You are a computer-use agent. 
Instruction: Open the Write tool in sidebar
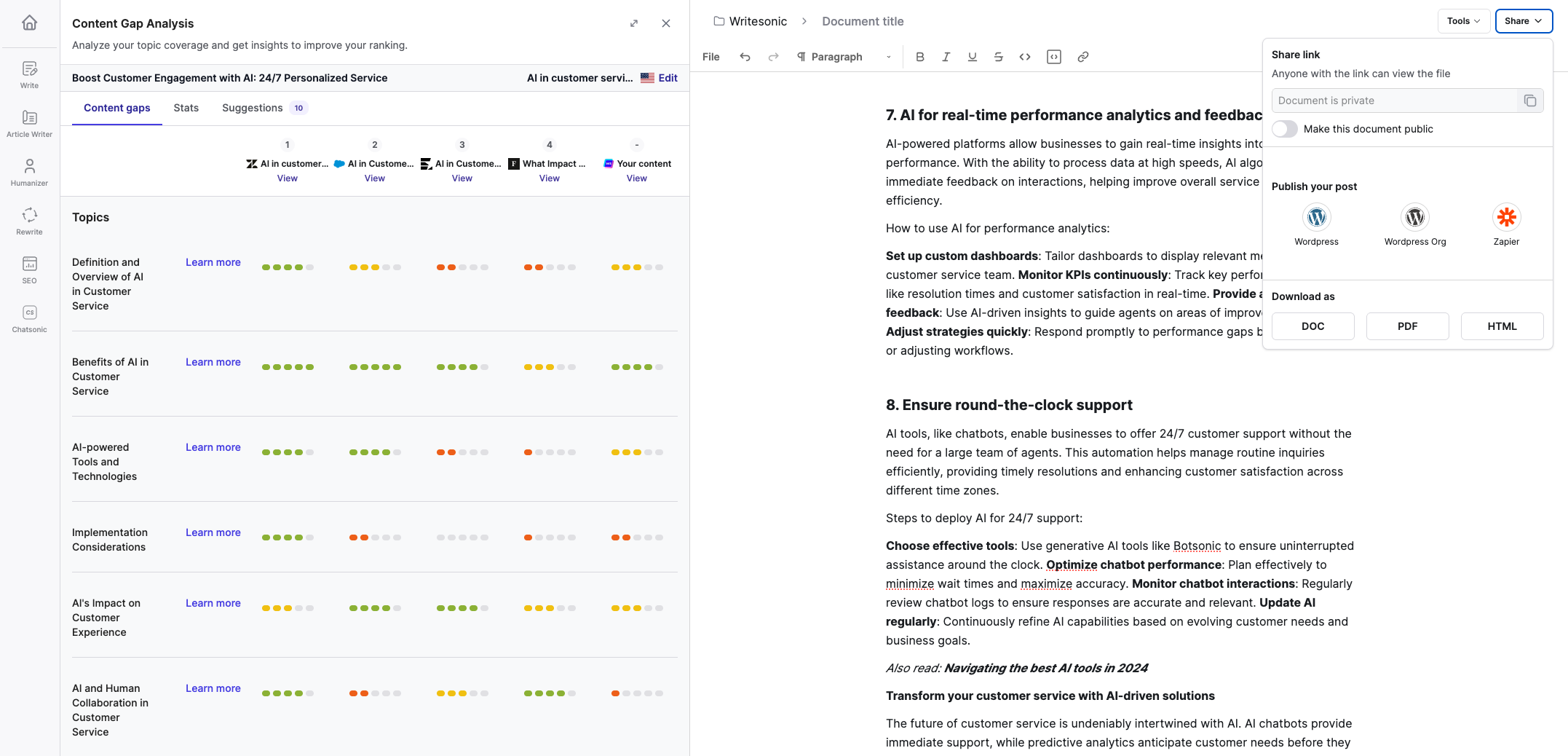pyautogui.click(x=29, y=75)
